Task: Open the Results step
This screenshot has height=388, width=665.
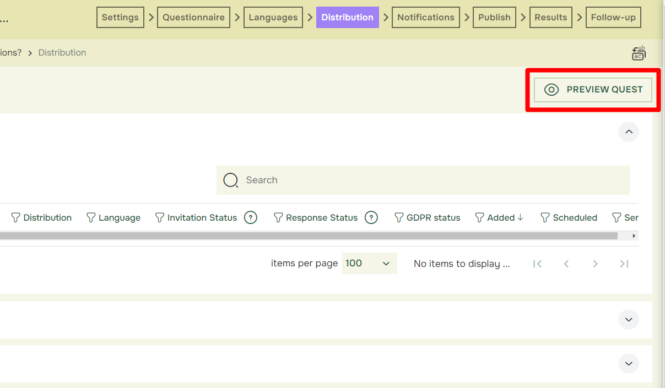Action: 550,17
